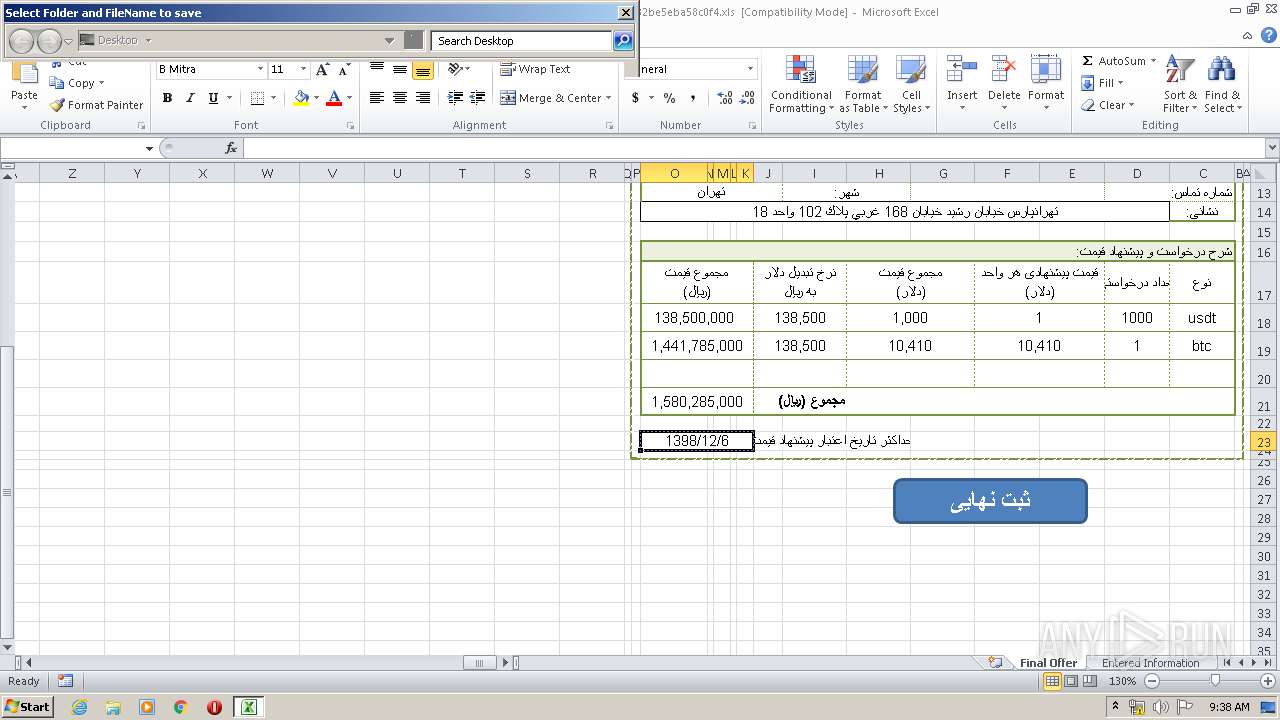Toggle Bold formatting
Image resolution: width=1280 pixels, height=720 pixels.
pos(167,98)
